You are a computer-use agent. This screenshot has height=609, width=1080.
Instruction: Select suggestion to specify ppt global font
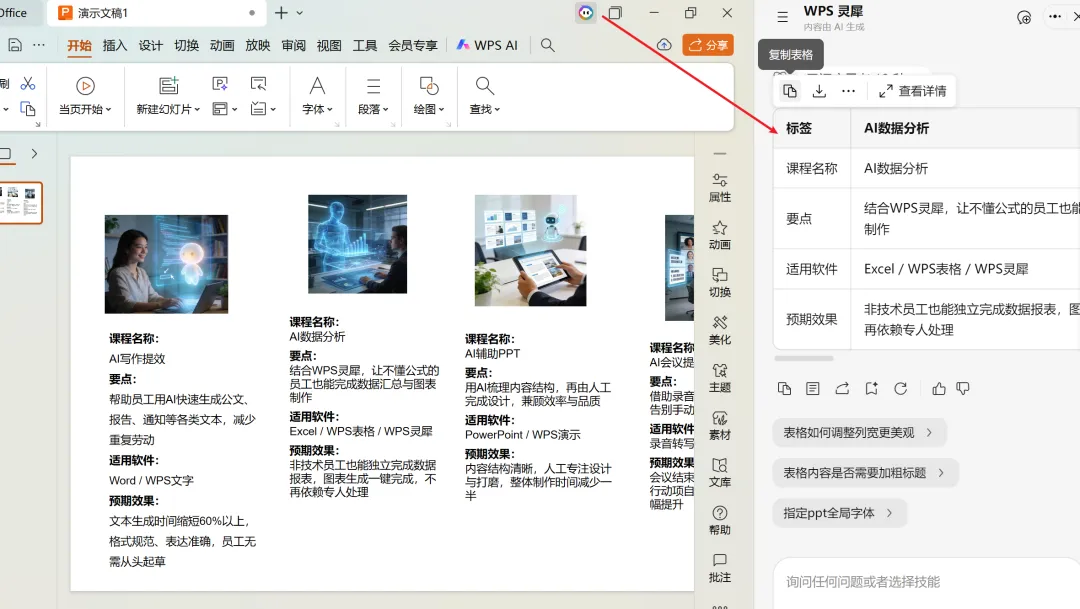click(x=839, y=513)
